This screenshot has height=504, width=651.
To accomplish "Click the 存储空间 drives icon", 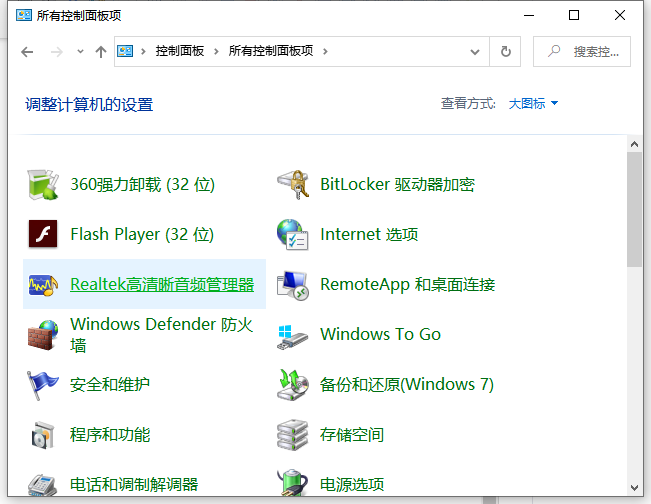I will (x=293, y=435).
